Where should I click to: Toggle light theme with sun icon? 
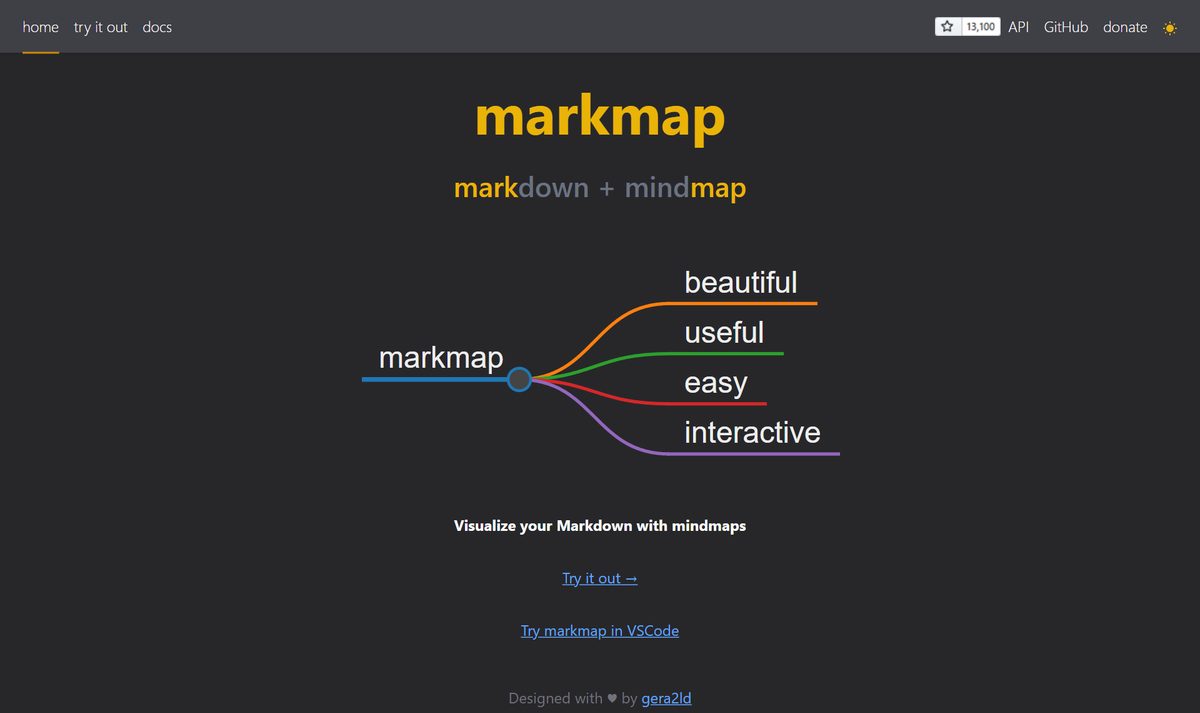[x=1170, y=27]
